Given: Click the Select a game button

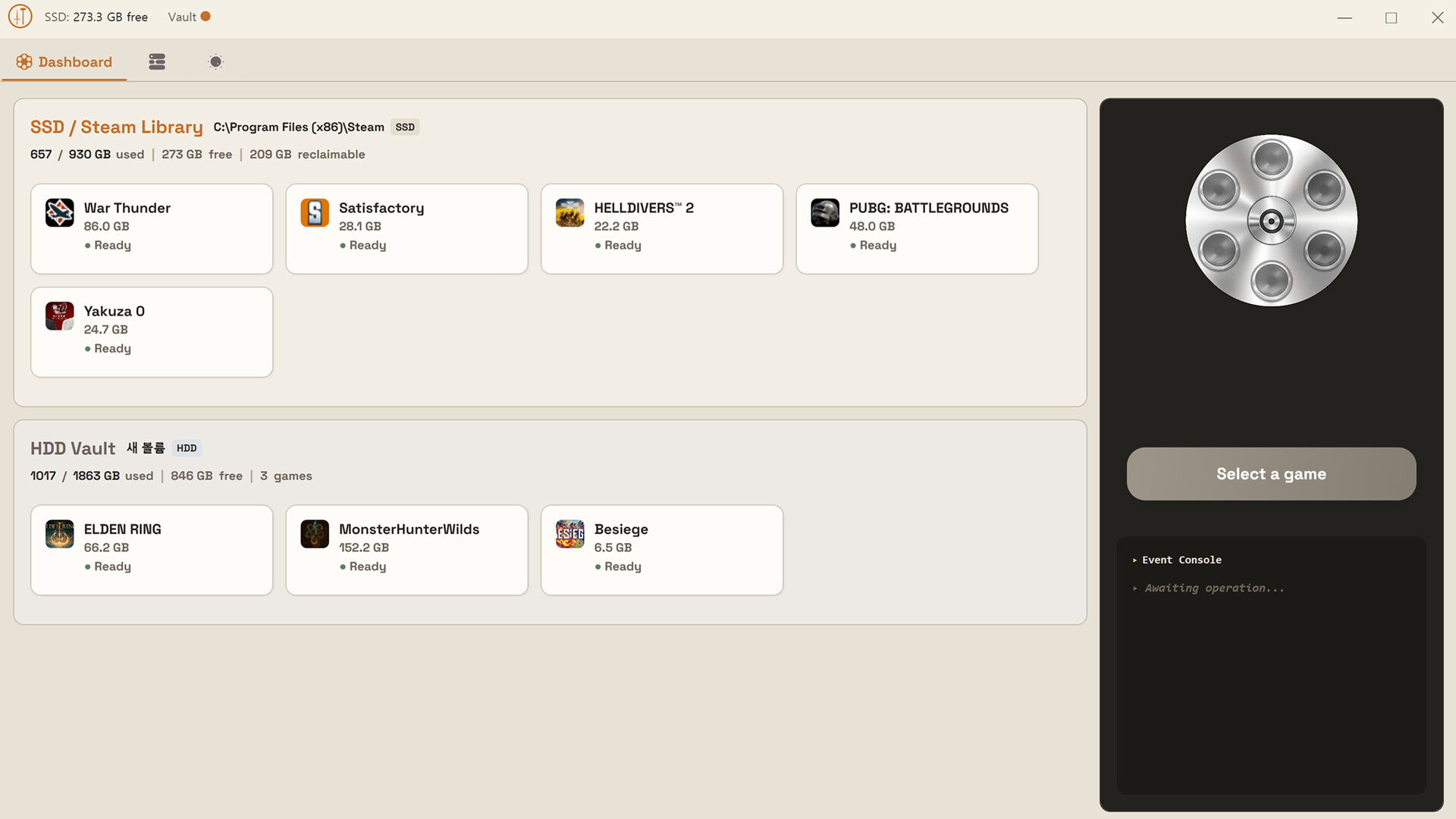Looking at the screenshot, I should (1271, 474).
